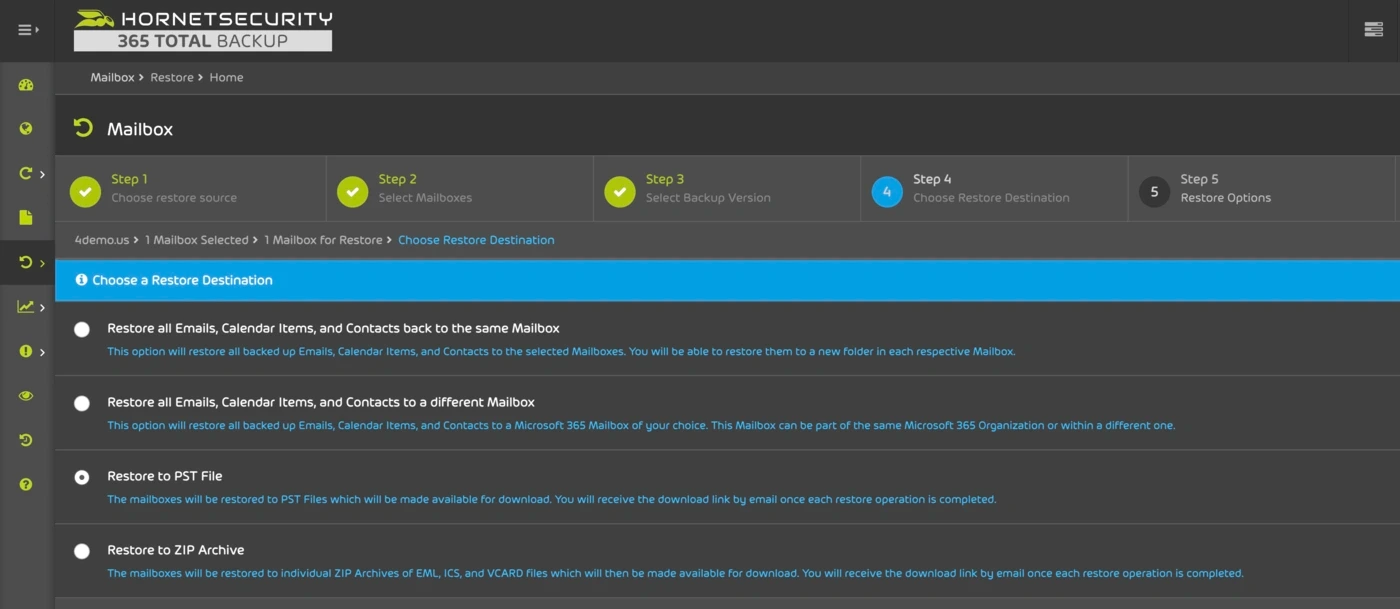Image resolution: width=1400 pixels, height=609 pixels.
Task: Open the dashboard gauge icon in sidebar
Action: tap(26, 85)
